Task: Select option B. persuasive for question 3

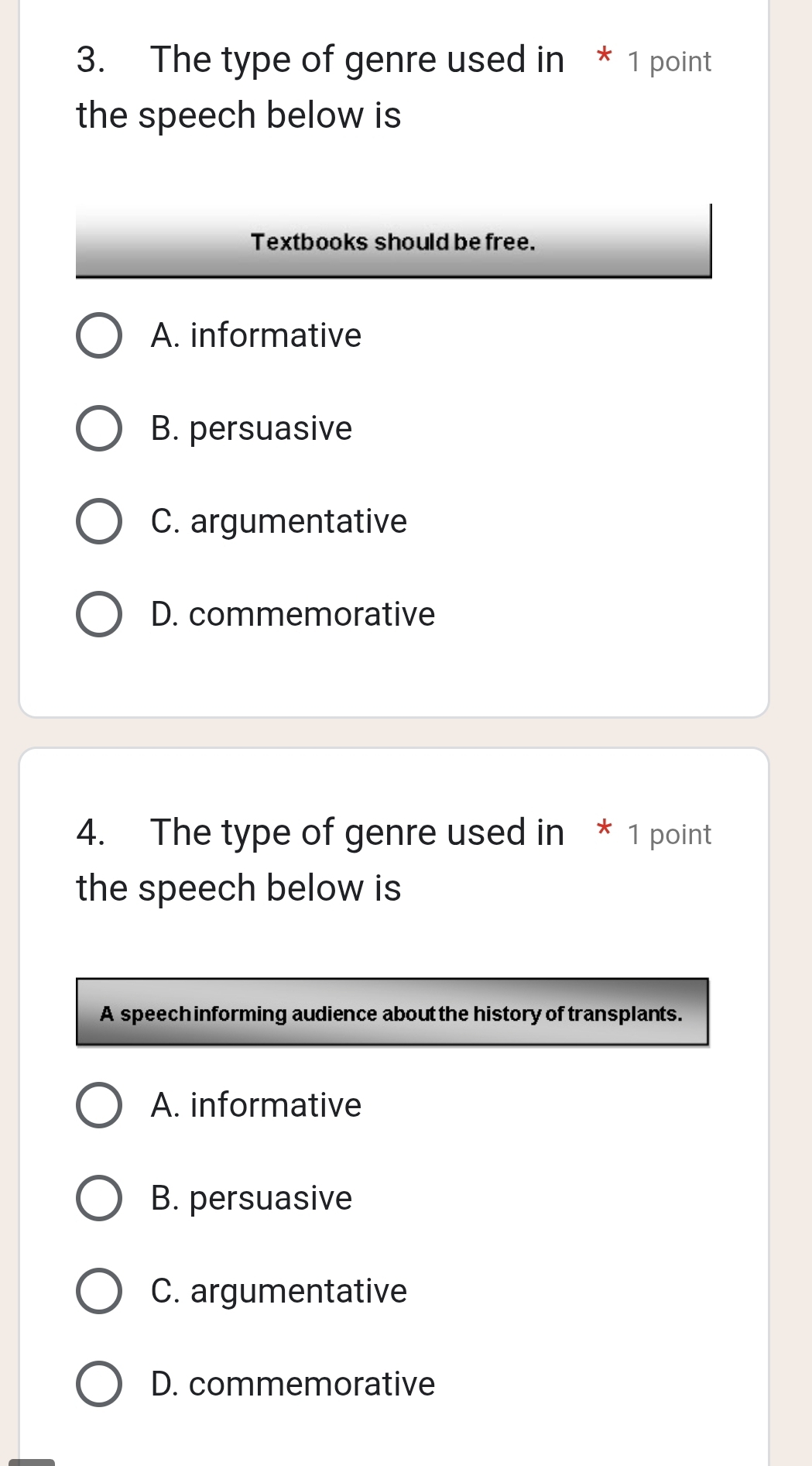Action: point(99,428)
